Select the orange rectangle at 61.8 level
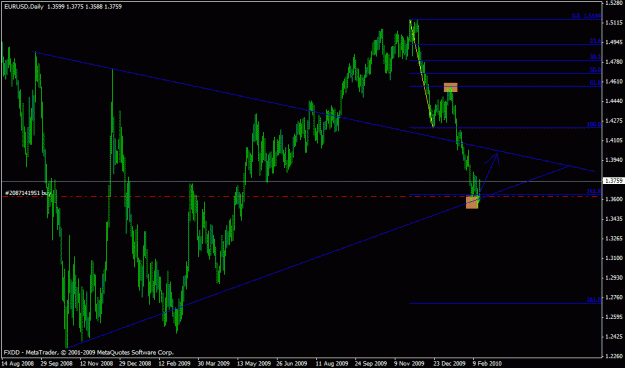The width and height of the screenshot is (625, 368). pos(451,87)
